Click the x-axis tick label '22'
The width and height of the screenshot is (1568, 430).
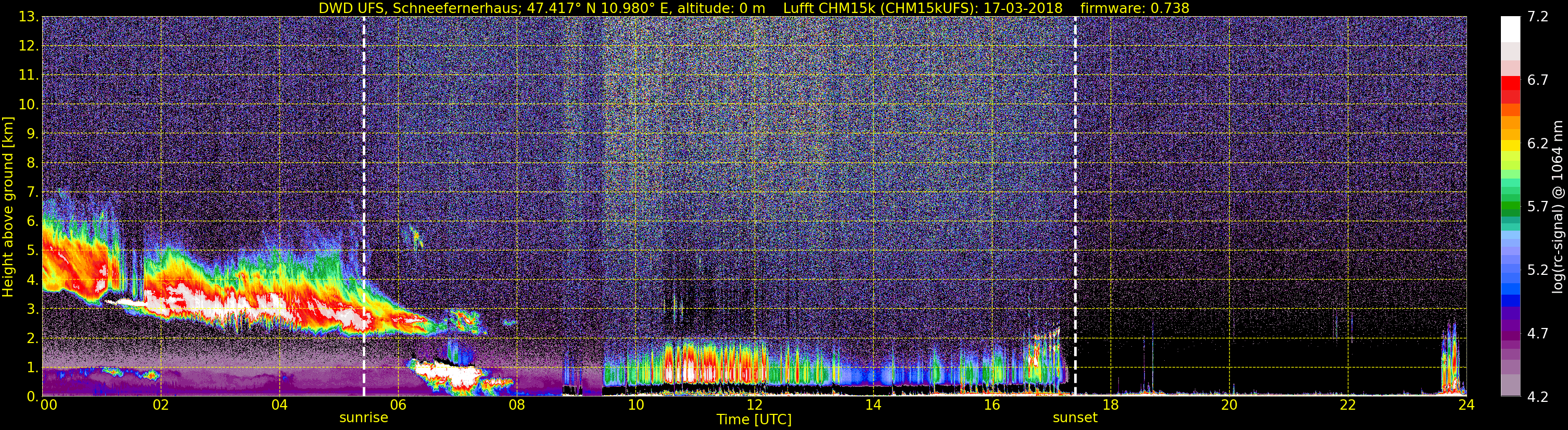point(1348,405)
